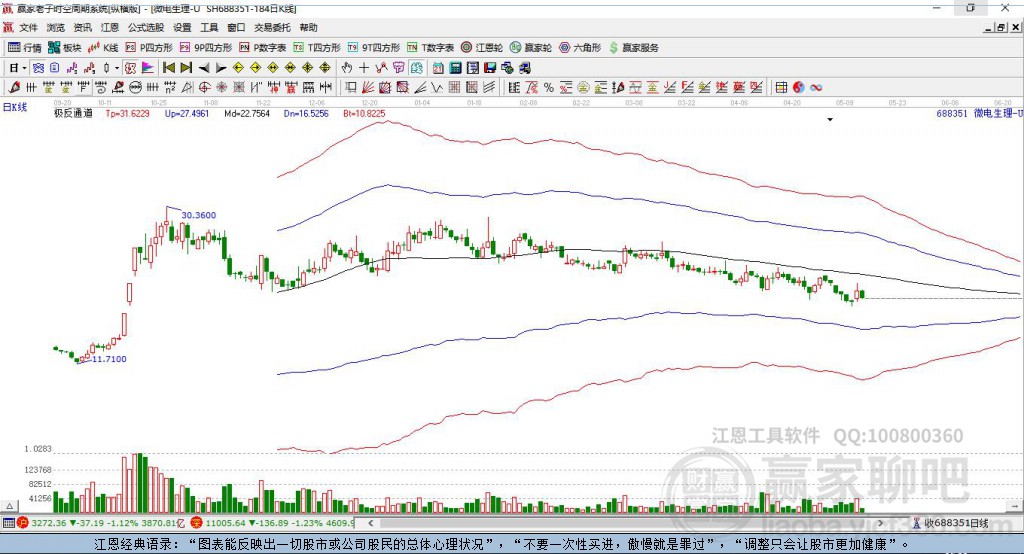This screenshot has width=1024, height=554.
Task: Jump to first bar green arrow
Action: [x=168, y=68]
